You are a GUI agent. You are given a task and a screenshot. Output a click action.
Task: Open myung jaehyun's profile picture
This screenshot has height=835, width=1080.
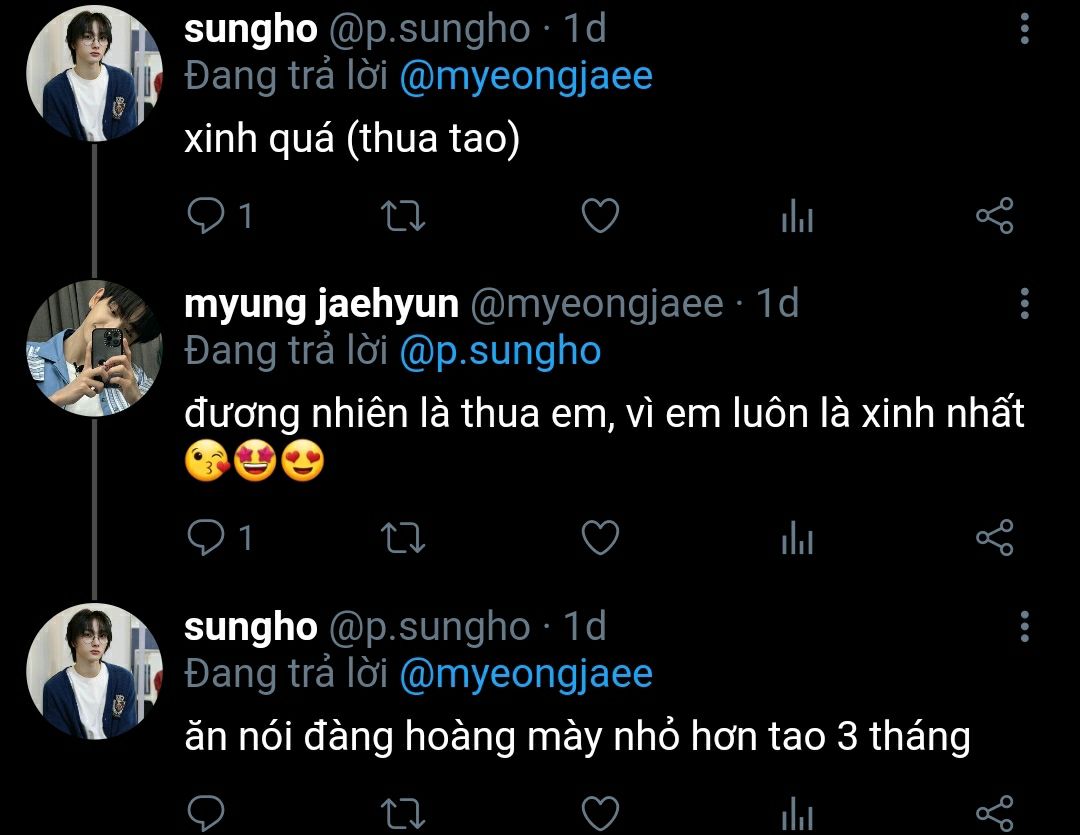[94, 348]
